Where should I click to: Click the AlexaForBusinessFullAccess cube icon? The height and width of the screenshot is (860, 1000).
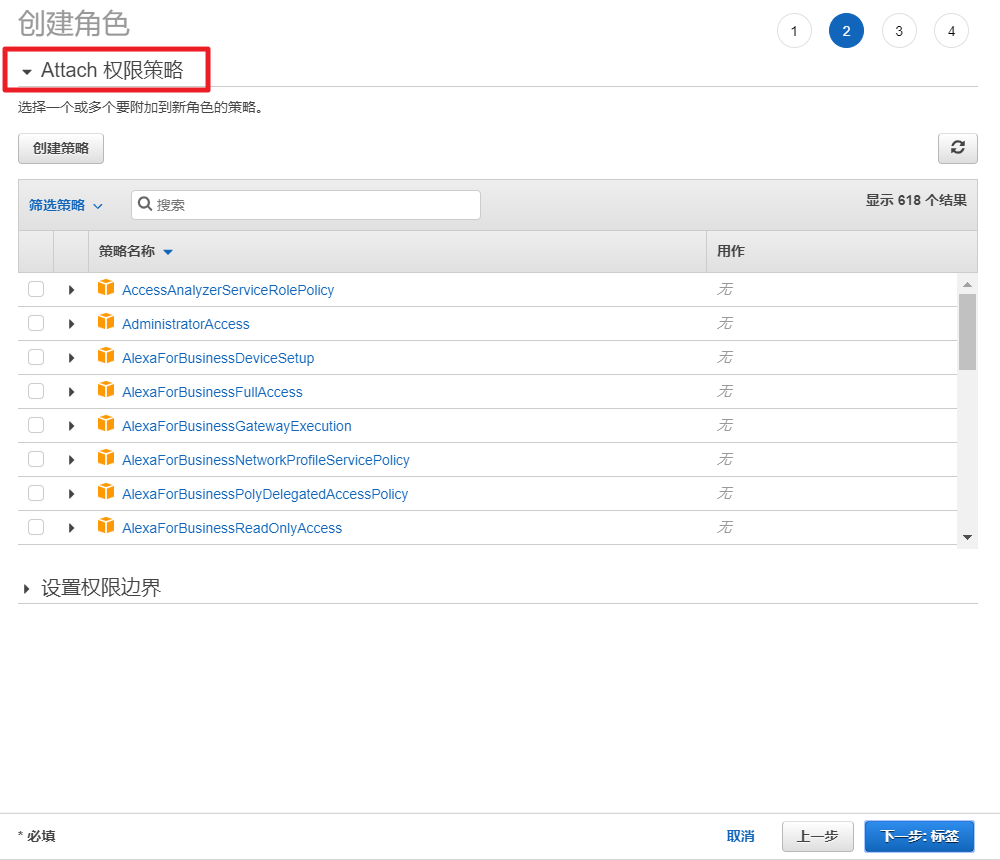click(x=106, y=391)
